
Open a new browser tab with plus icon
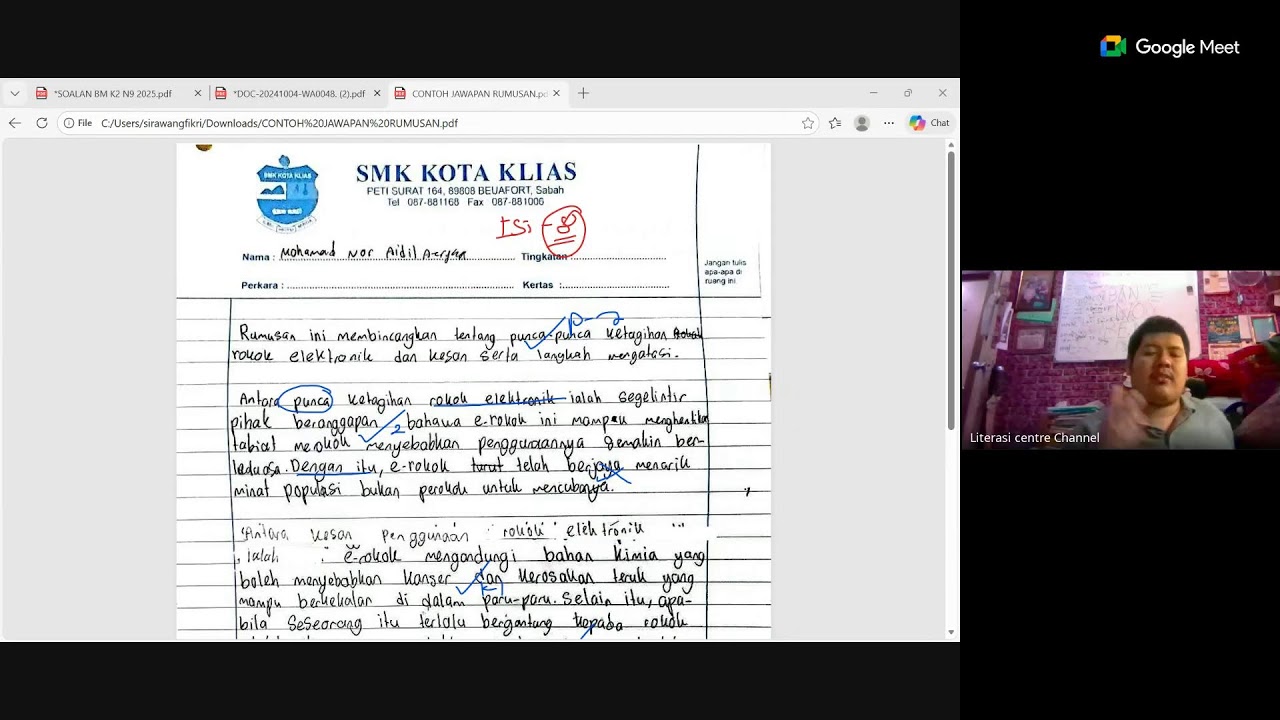click(583, 93)
